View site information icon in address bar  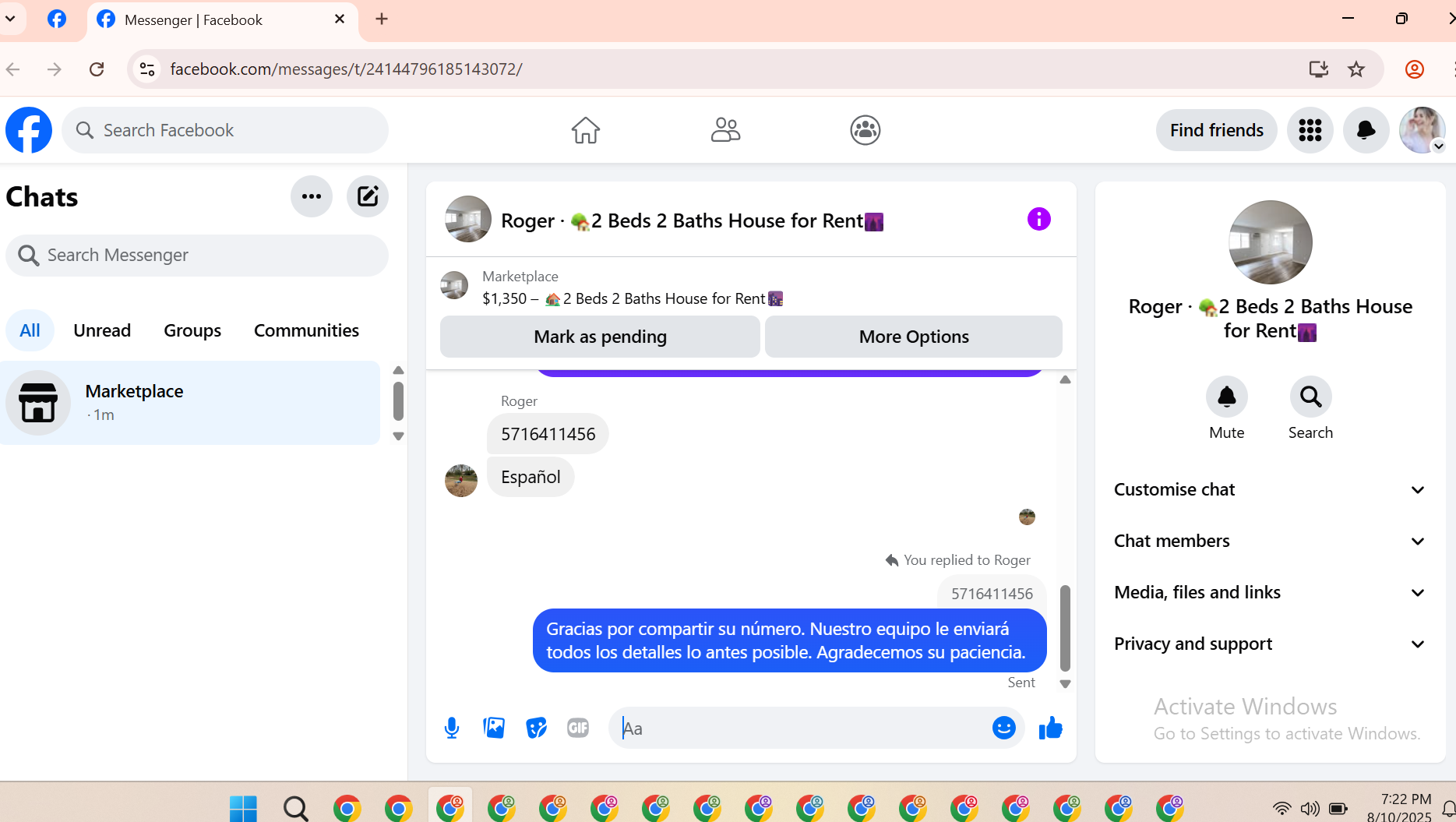coord(147,69)
